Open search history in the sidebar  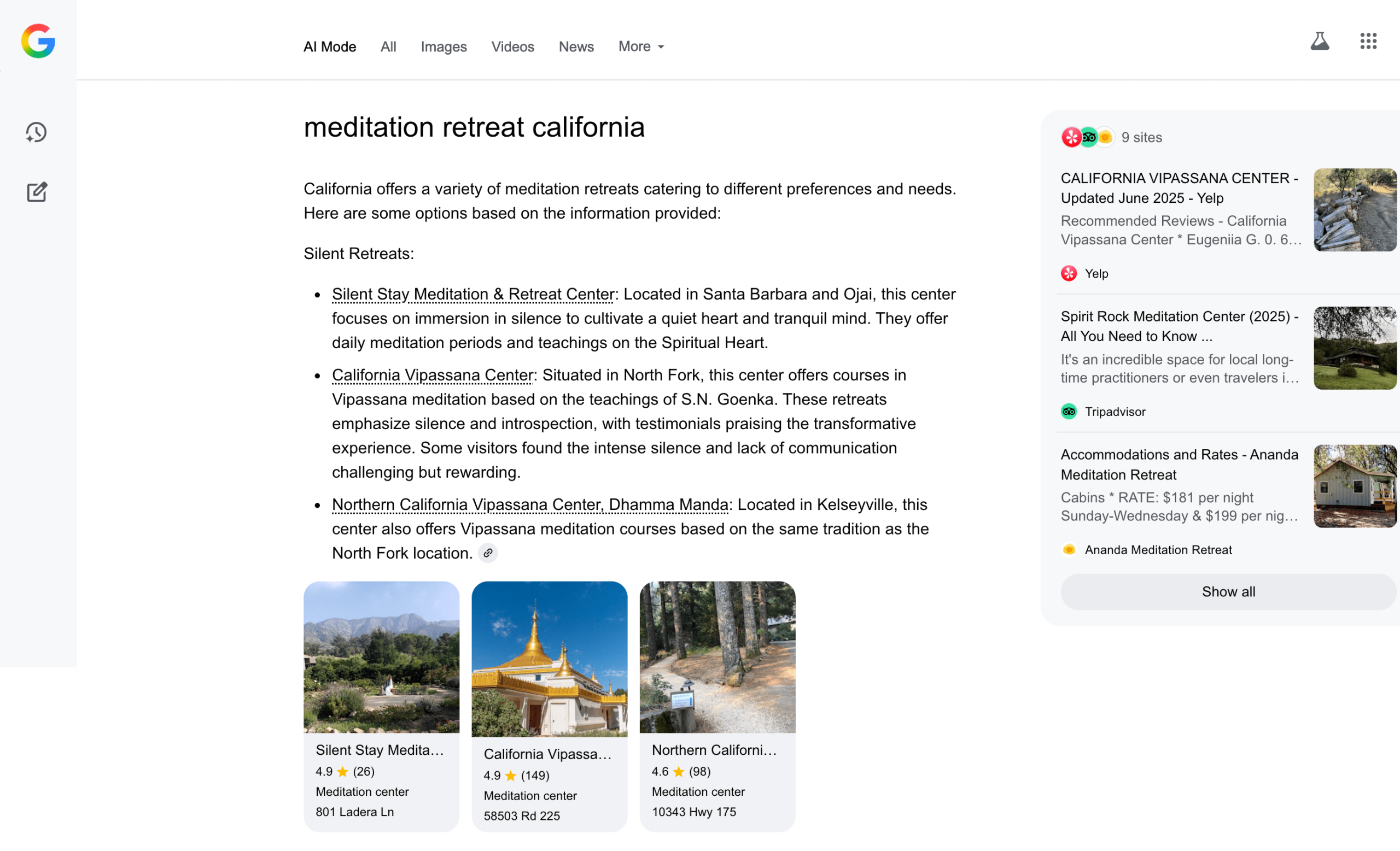click(36, 132)
